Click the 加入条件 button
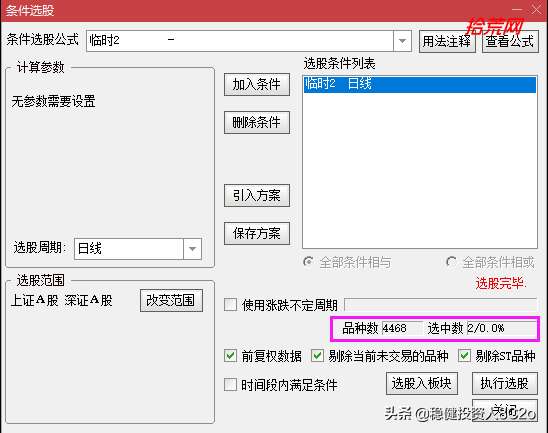 point(257,84)
